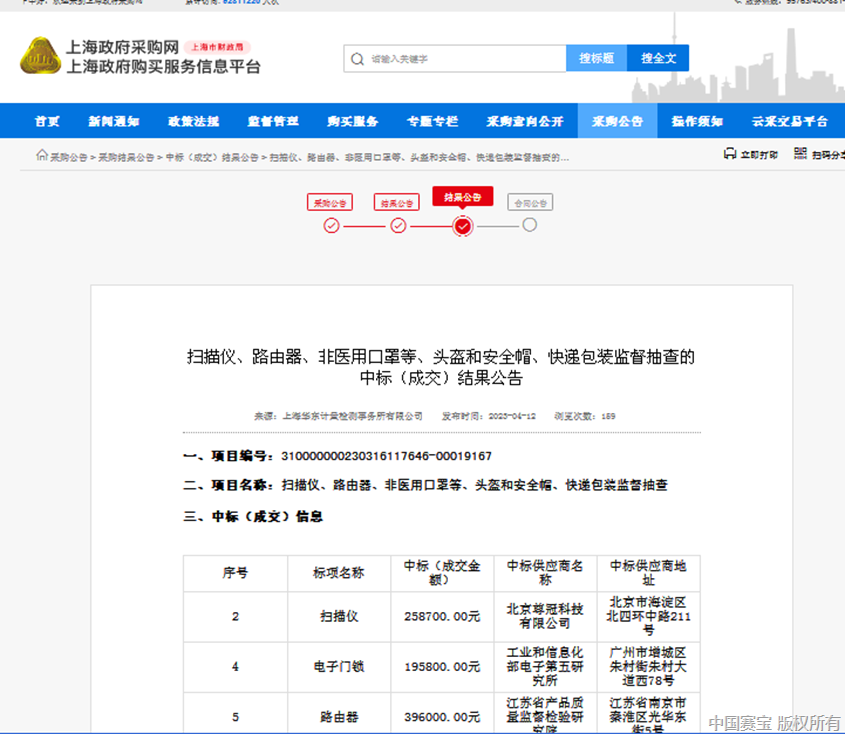Image resolution: width=845 pixels, height=734 pixels.
Task: Click the 上海市财政局 red badge
Action: click(219, 47)
